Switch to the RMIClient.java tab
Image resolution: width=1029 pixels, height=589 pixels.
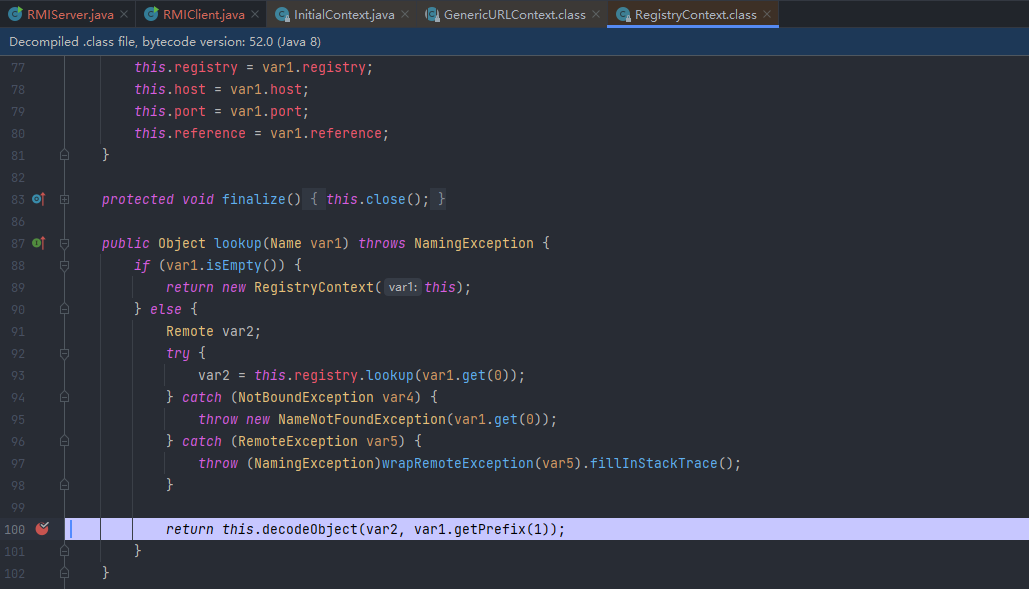(203, 14)
